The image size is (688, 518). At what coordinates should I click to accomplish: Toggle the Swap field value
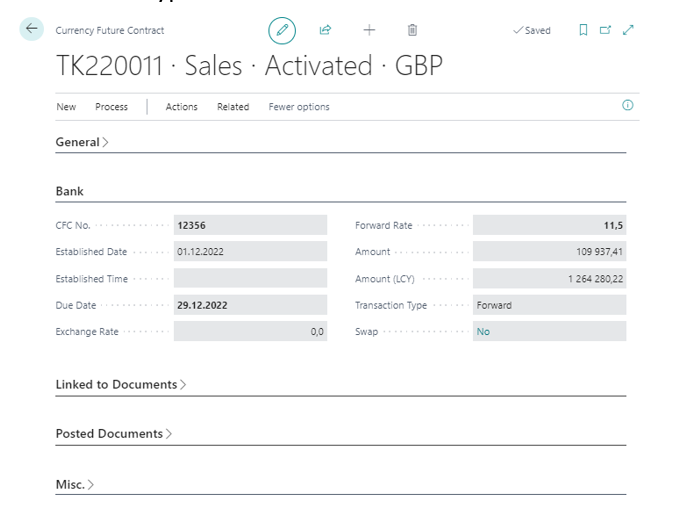click(484, 332)
